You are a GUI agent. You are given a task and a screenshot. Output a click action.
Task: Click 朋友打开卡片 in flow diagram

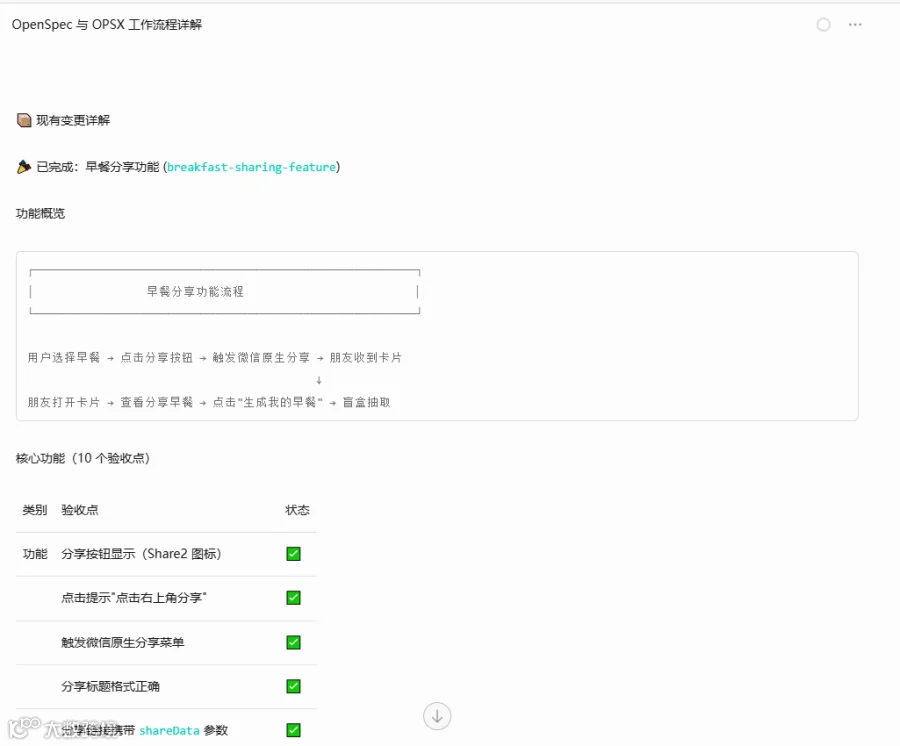pos(64,402)
